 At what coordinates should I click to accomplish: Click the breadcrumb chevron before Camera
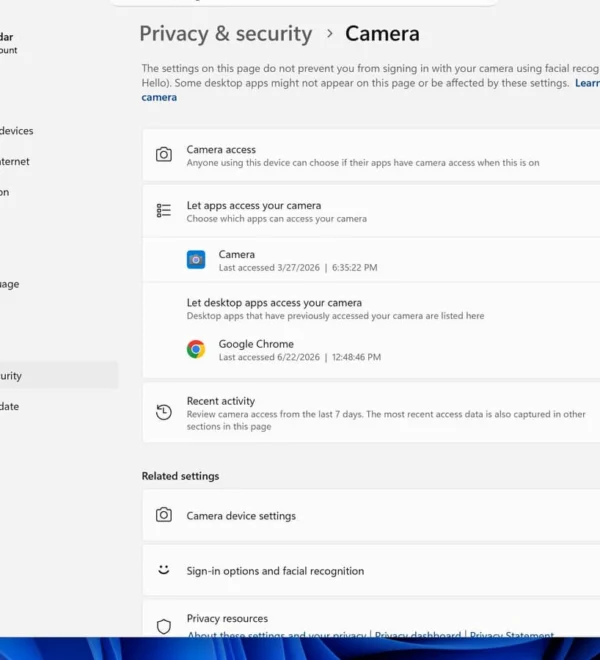coord(330,33)
